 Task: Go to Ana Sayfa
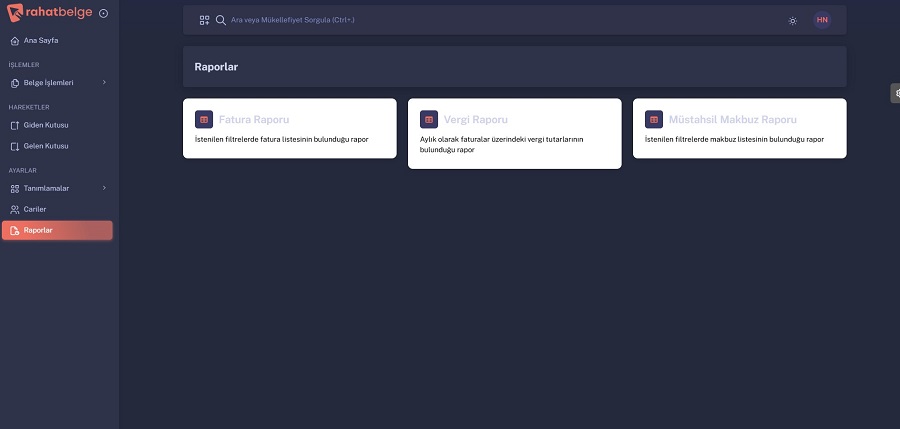coord(40,41)
